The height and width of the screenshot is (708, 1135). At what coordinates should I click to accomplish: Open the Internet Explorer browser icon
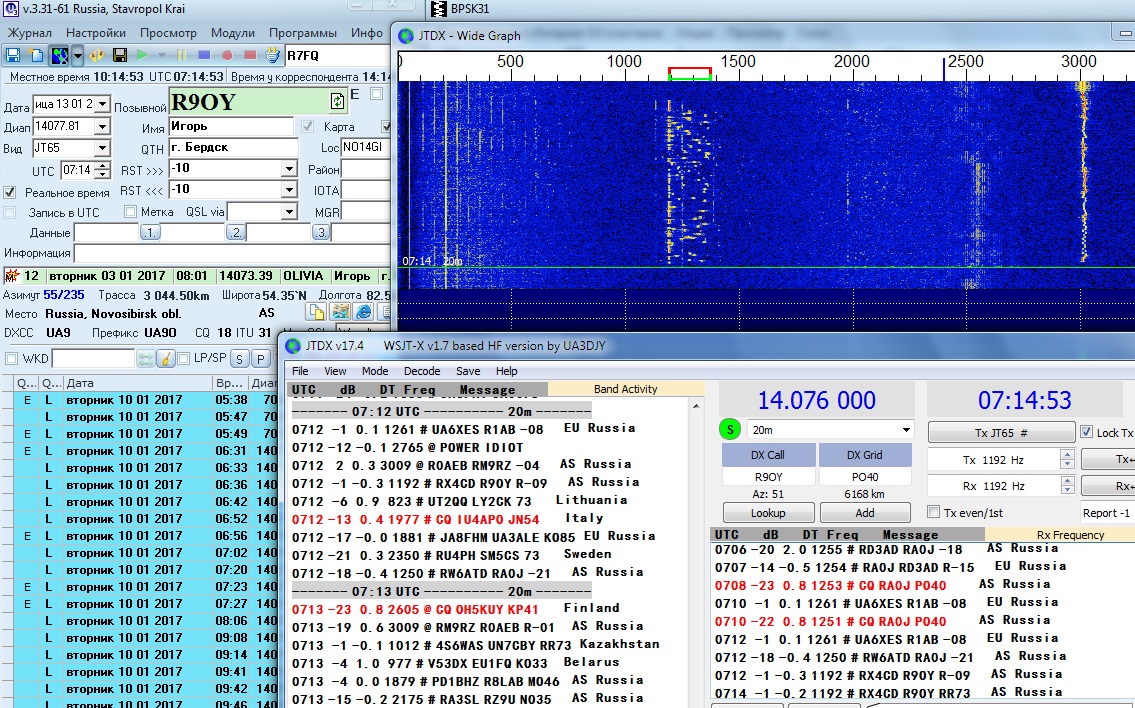[364, 312]
